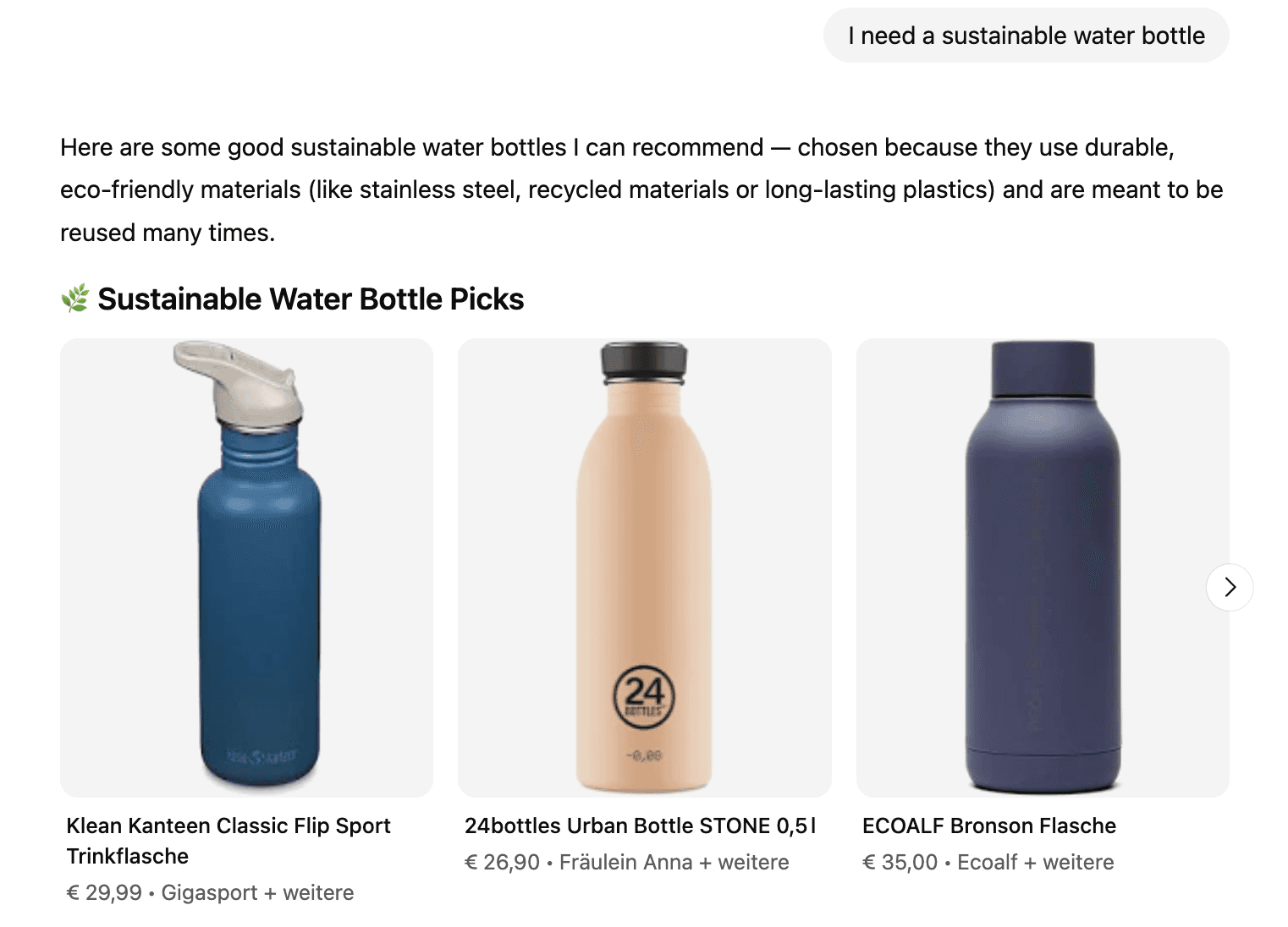Click the next carousel arrow
This screenshot has height=927, width=1288.
1229,587
